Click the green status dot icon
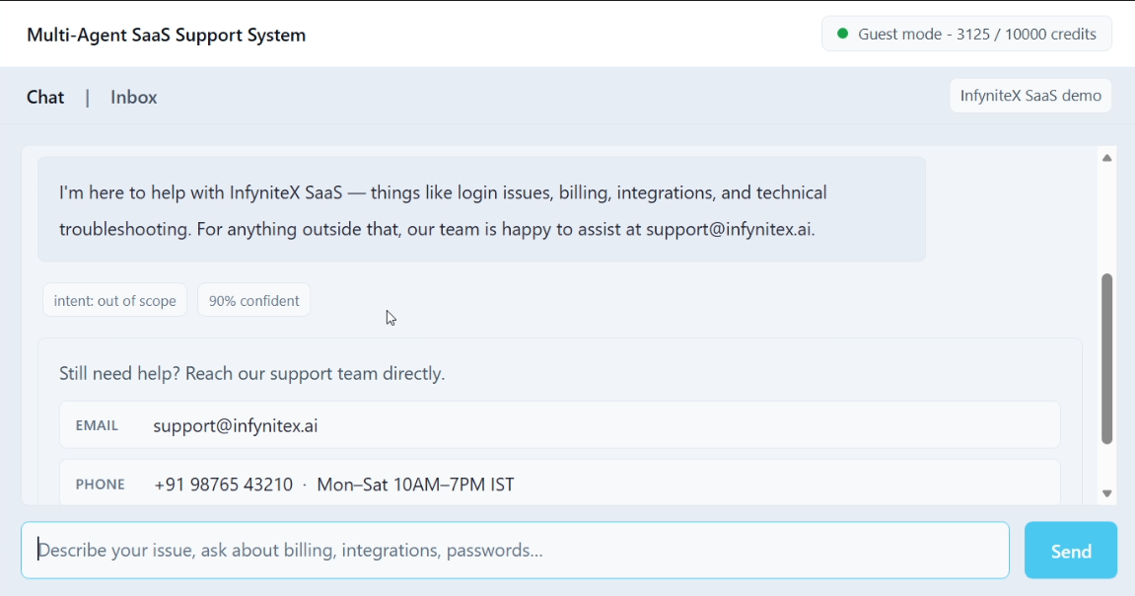Image resolution: width=1135 pixels, height=596 pixels. click(843, 33)
